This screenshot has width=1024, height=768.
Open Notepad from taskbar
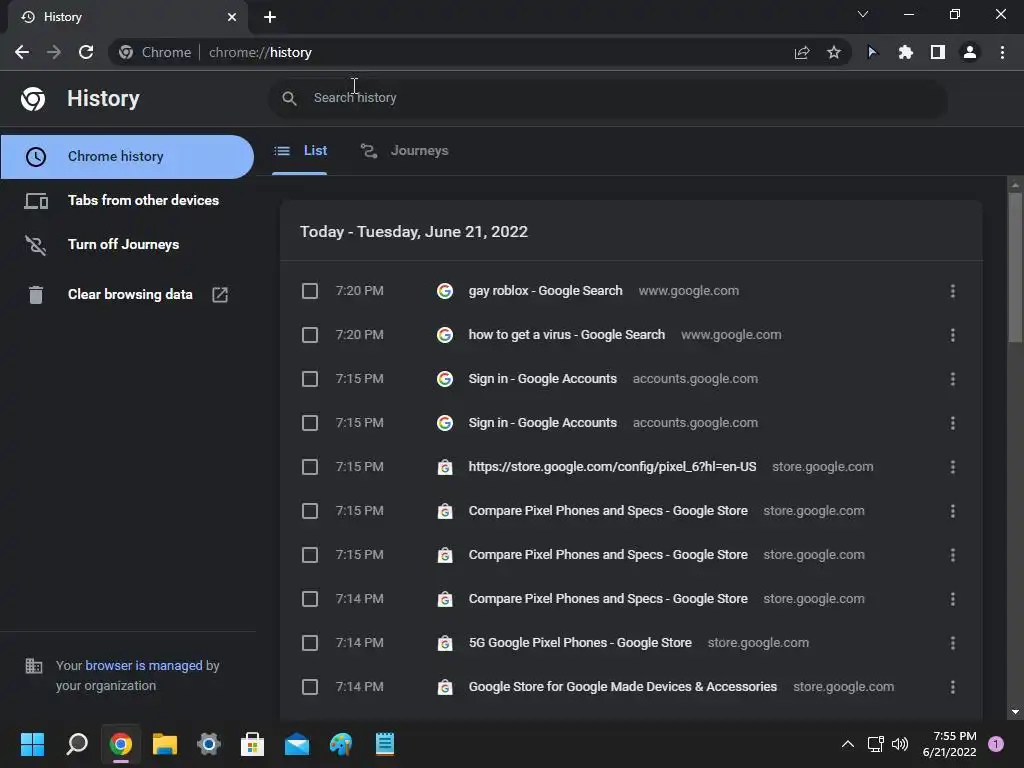(385, 744)
